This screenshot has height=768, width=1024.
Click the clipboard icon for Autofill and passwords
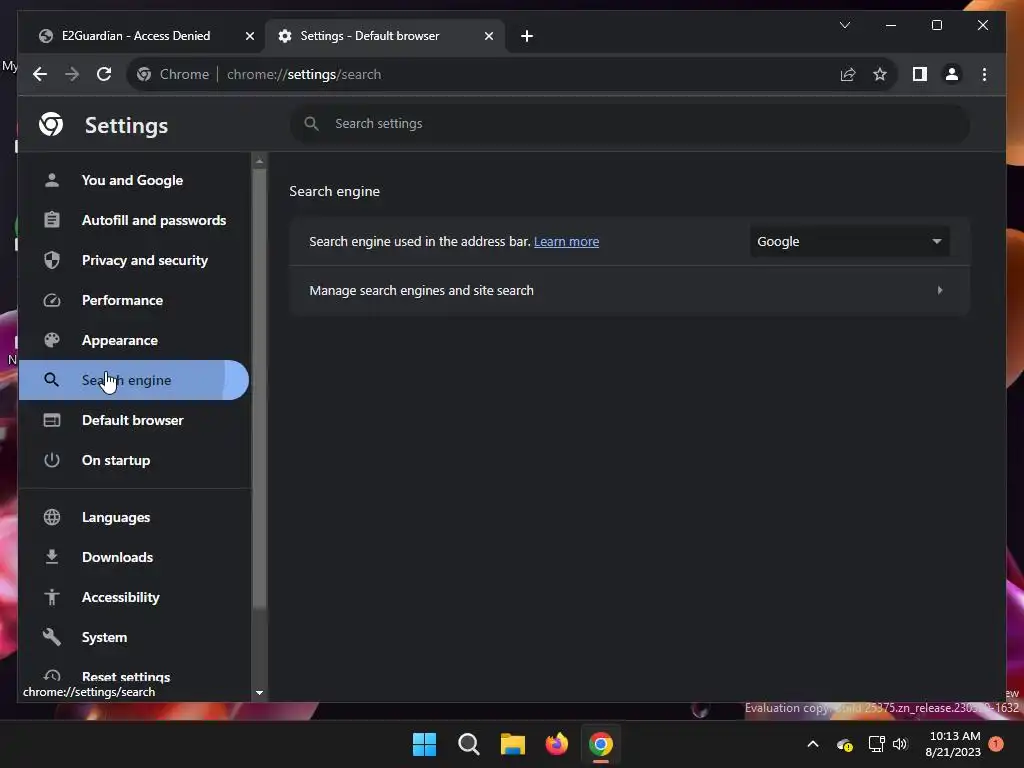coord(52,220)
